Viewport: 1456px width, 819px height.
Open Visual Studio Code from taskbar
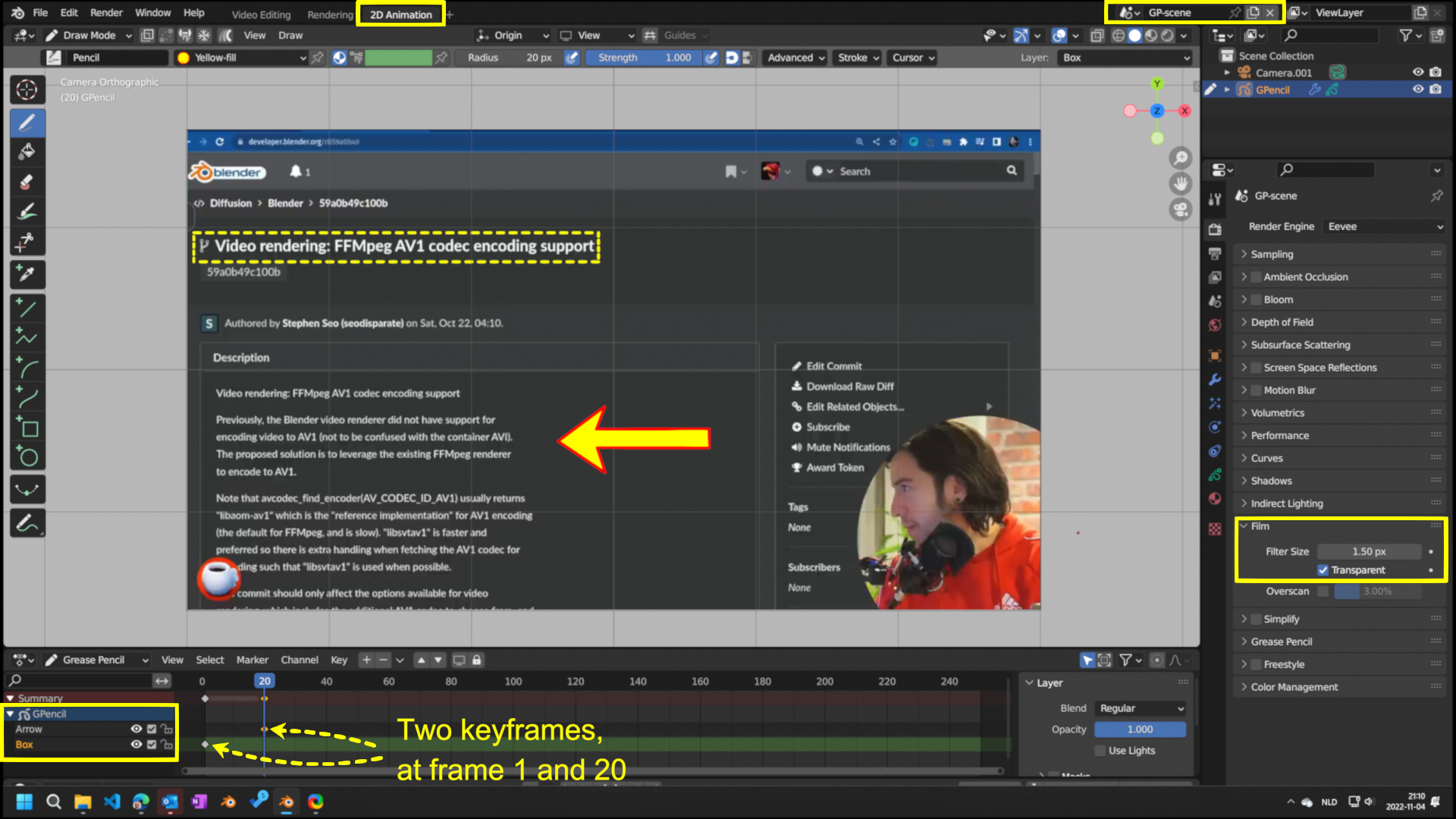[111, 802]
